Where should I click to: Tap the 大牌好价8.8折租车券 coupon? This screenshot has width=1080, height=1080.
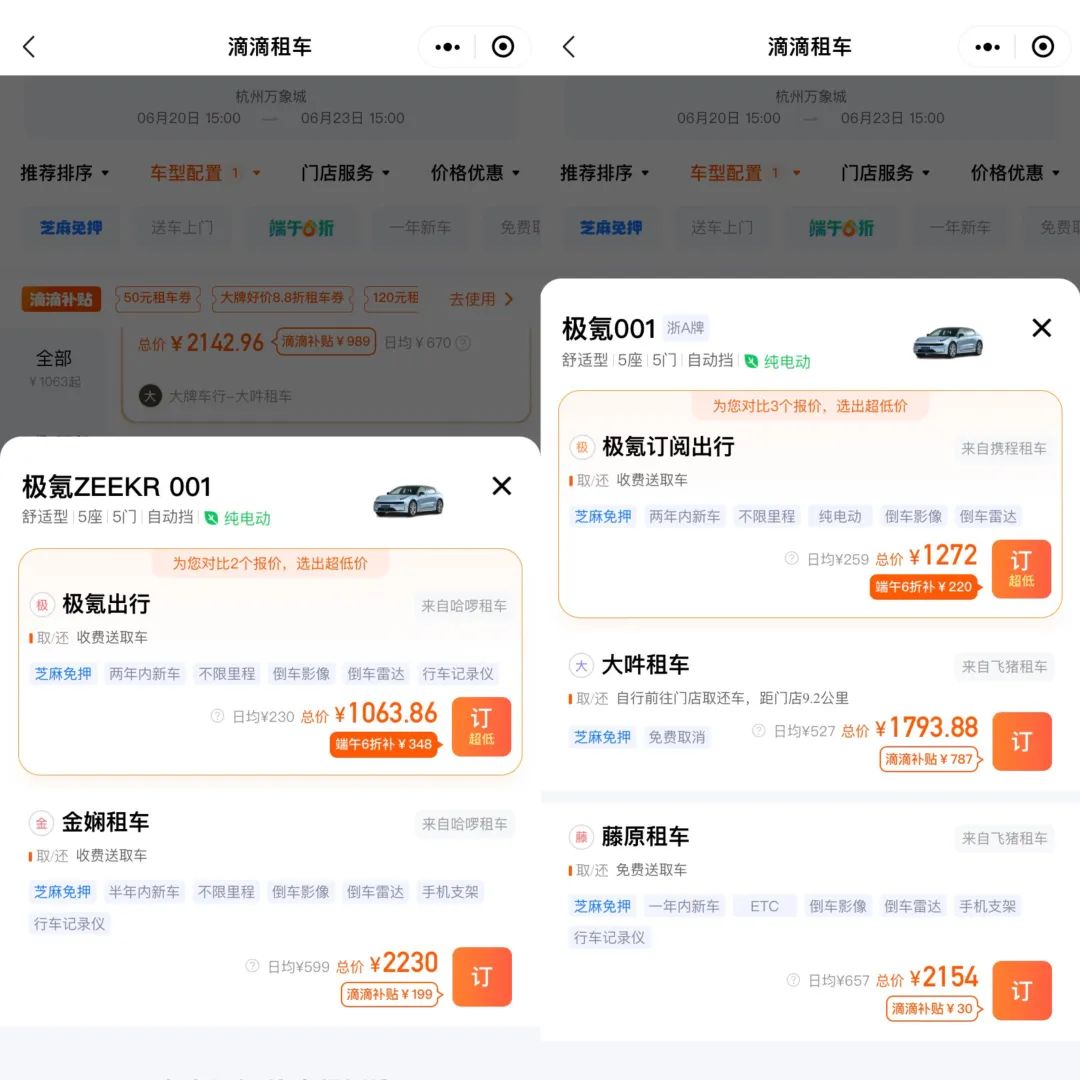click(x=282, y=298)
